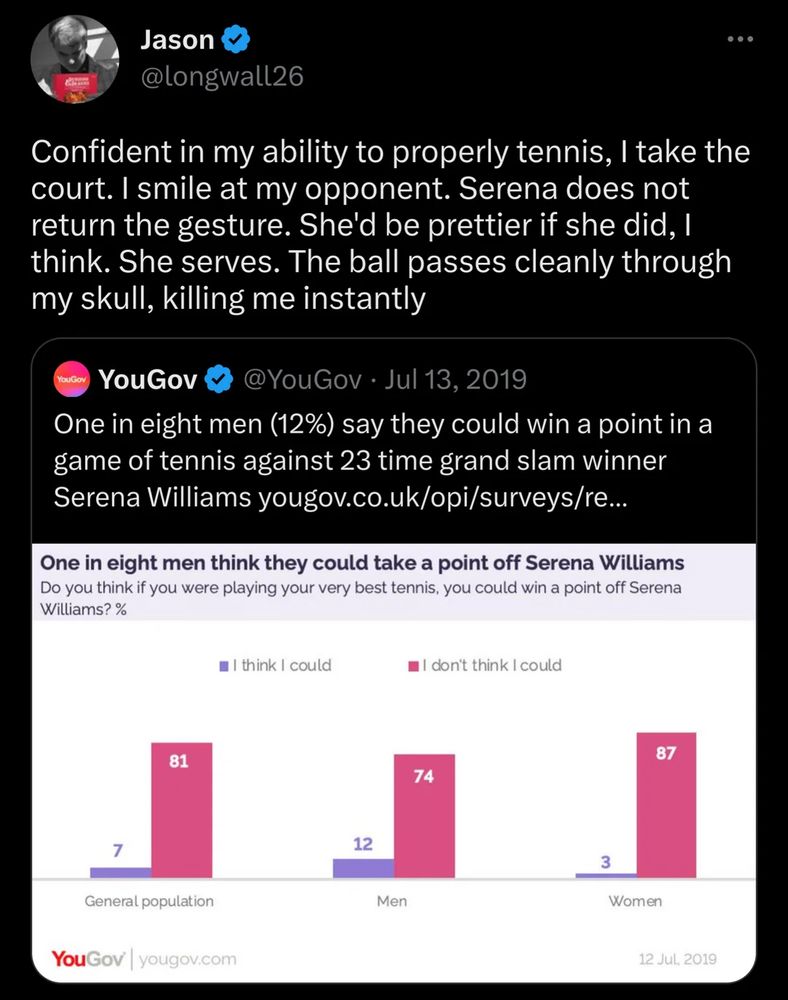The image size is (788, 1000).
Task: Click the YouGov display name in quote
Action: pos(148,379)
